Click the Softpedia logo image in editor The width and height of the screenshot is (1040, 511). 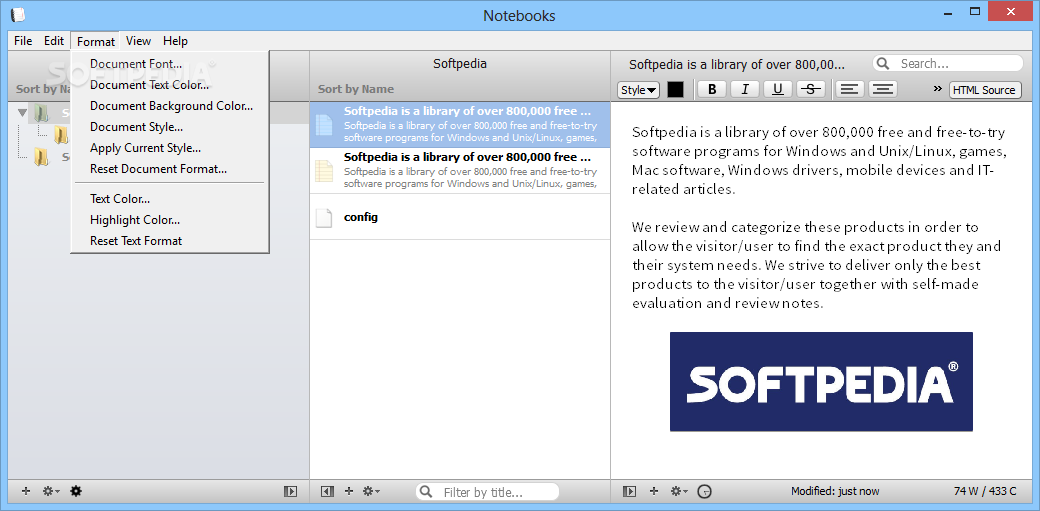tap(821, 382)
